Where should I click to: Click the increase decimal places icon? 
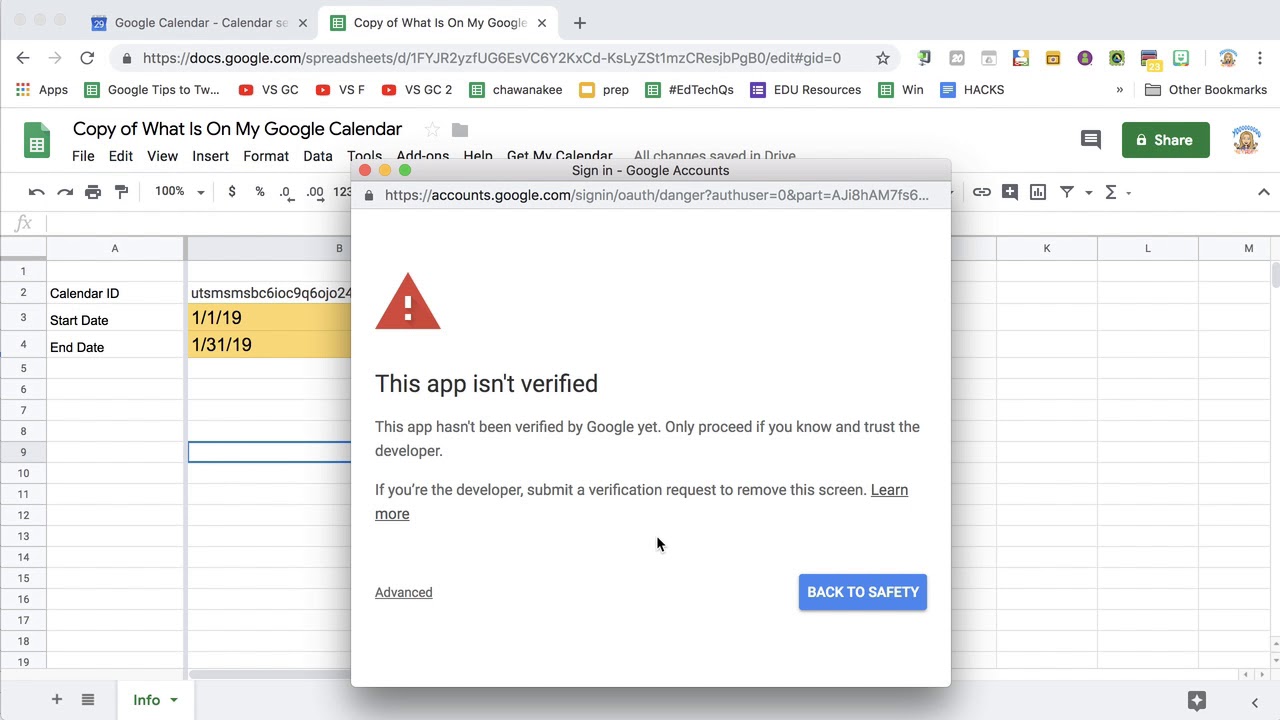315,192
